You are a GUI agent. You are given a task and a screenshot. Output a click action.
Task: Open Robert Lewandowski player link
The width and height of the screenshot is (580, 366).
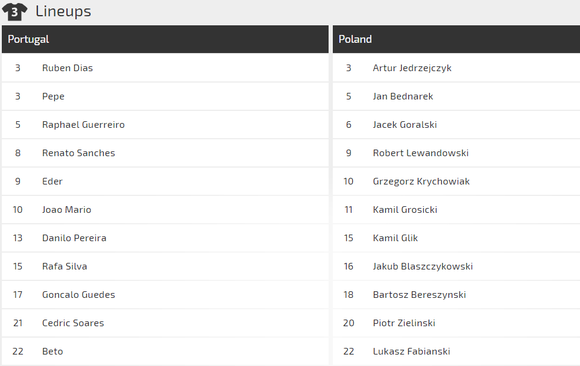[421, 153]
